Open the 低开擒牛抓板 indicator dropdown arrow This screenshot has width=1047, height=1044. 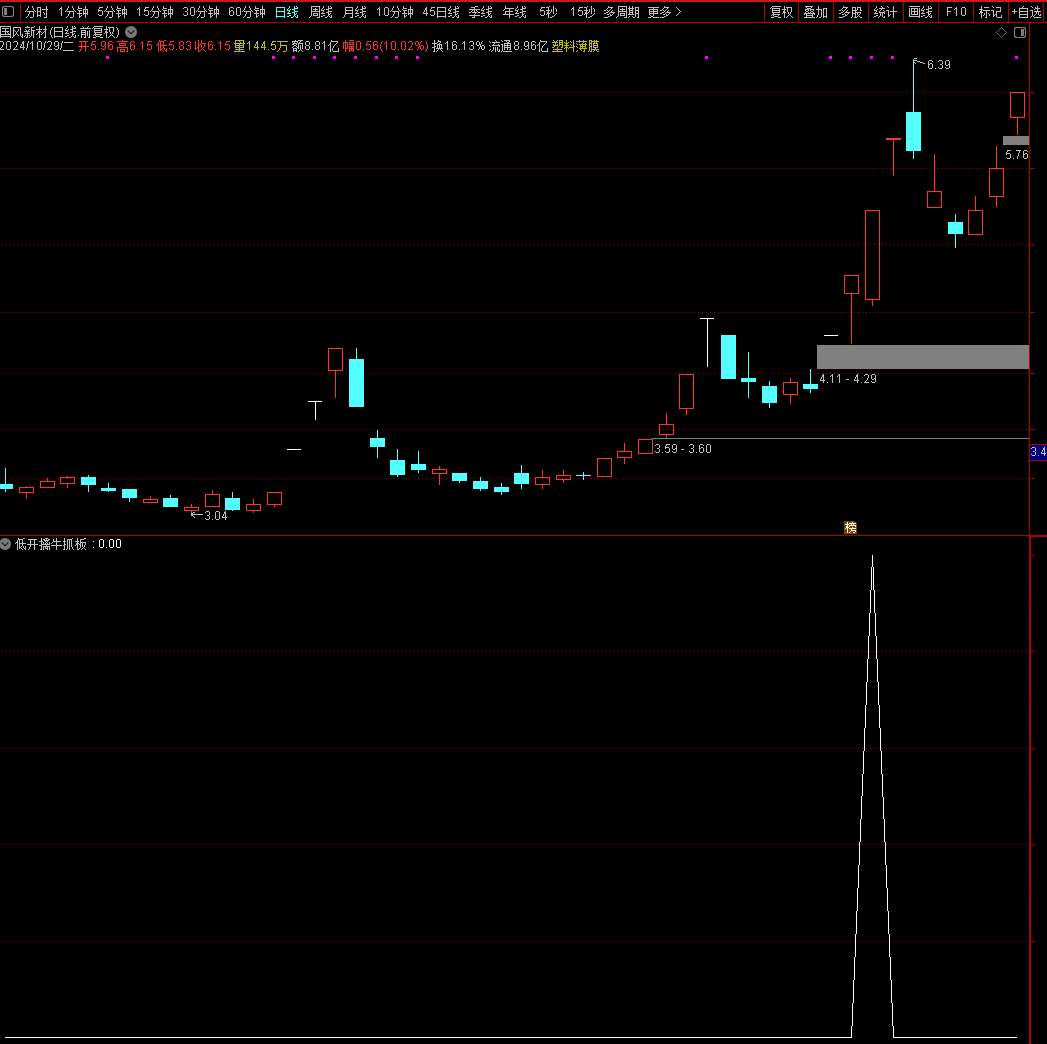6,544
